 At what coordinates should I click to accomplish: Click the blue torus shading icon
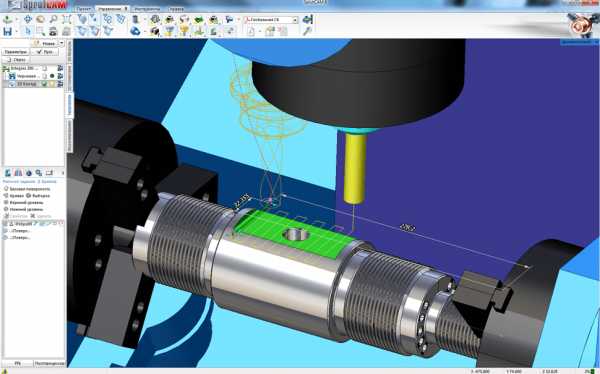[x=135, y=31]
